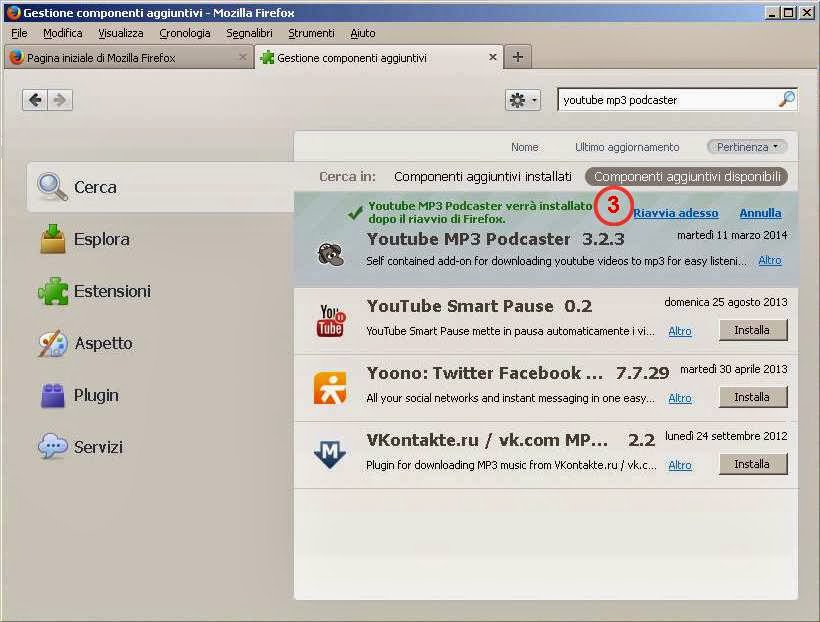Switch to Pagina iniziale di Mozilla Firefox tab

(x=128, y=58)
